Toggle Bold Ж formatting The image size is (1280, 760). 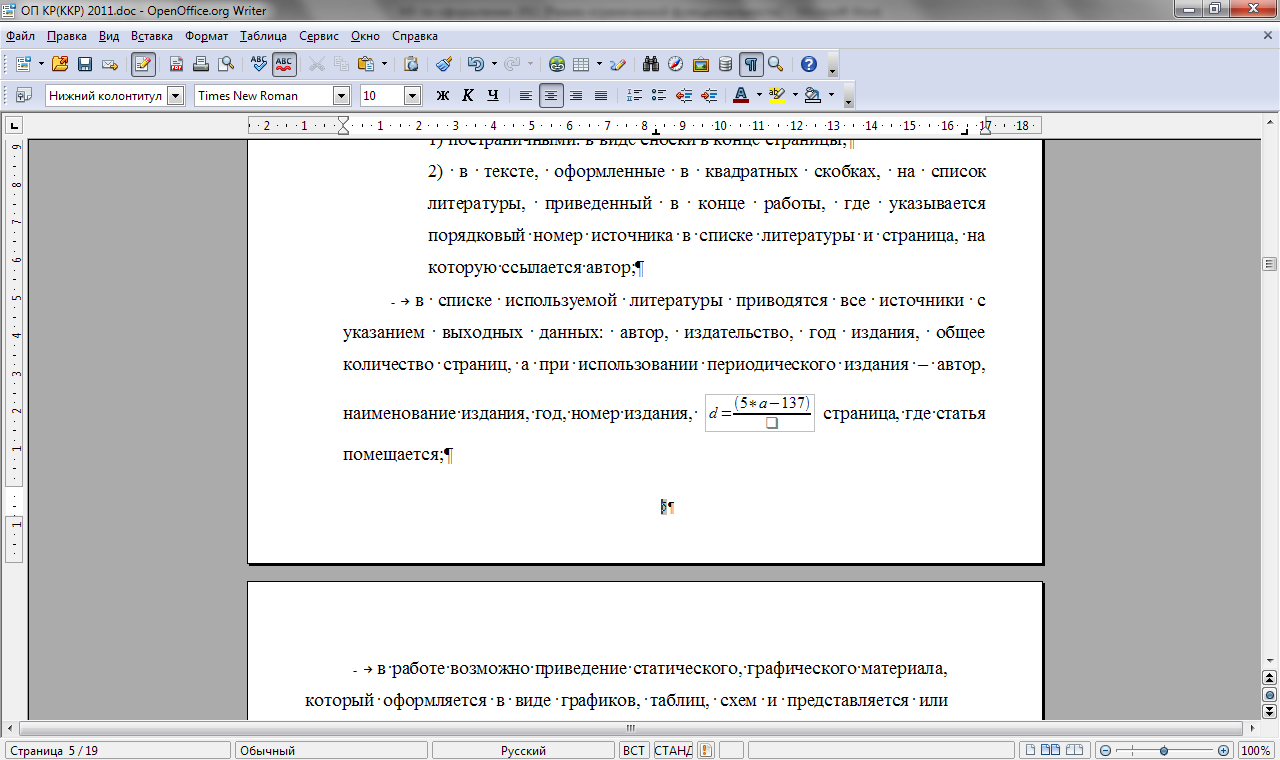tap(443, 95)
